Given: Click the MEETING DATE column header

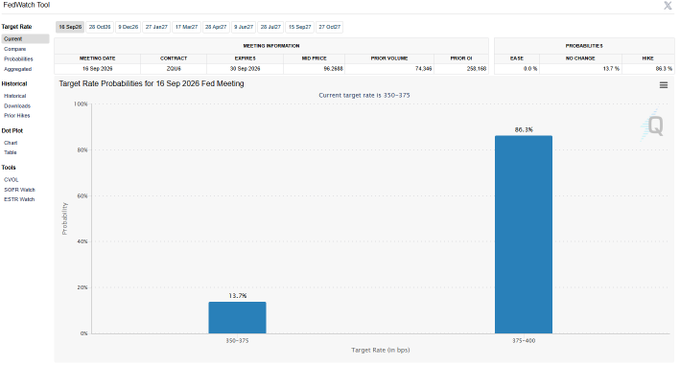Looking at the screenshot, I should click(97, 58).
